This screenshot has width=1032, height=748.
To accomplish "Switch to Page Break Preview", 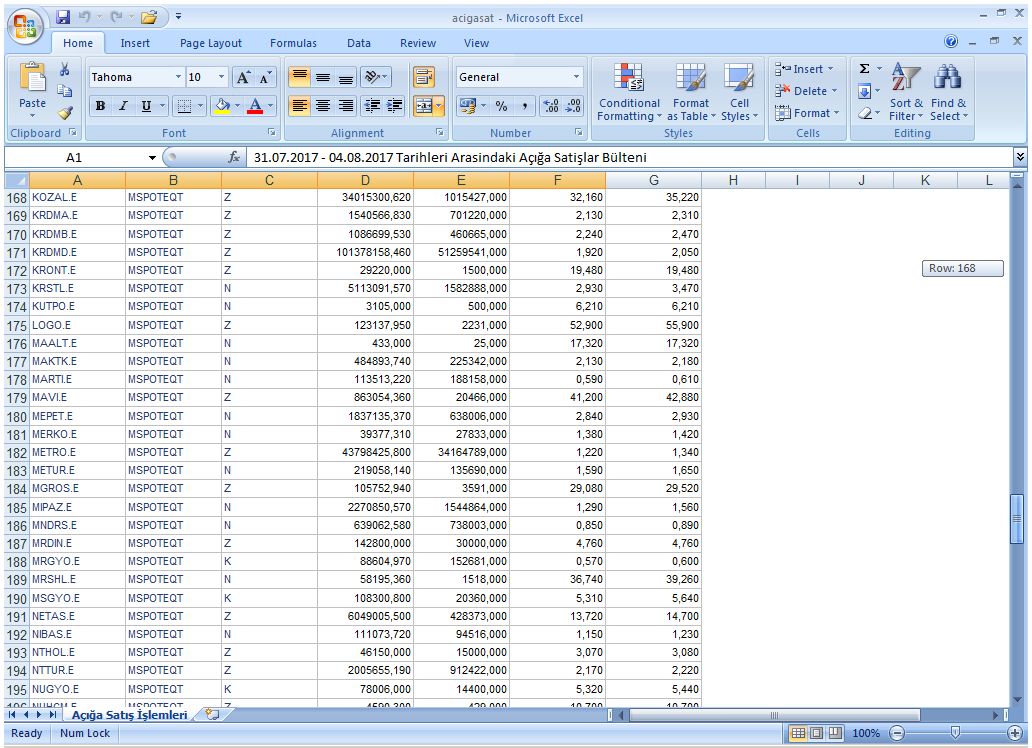I will click(835, 733).
